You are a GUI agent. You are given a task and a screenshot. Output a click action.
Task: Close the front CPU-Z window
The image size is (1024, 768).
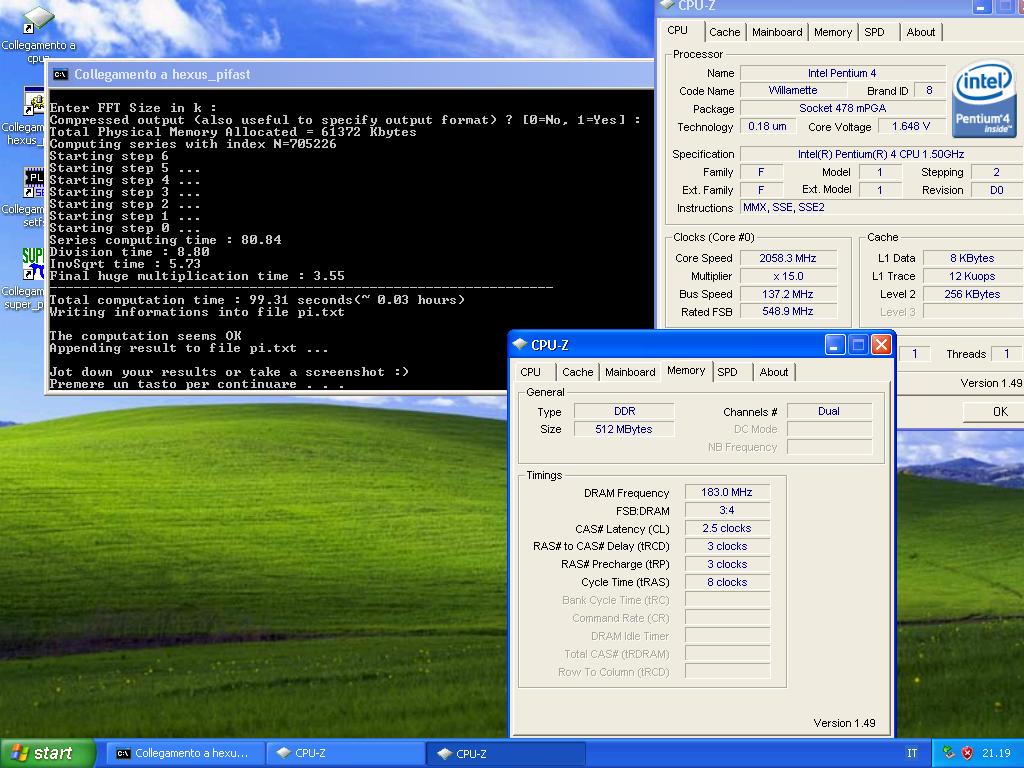[x=881, y=344]
